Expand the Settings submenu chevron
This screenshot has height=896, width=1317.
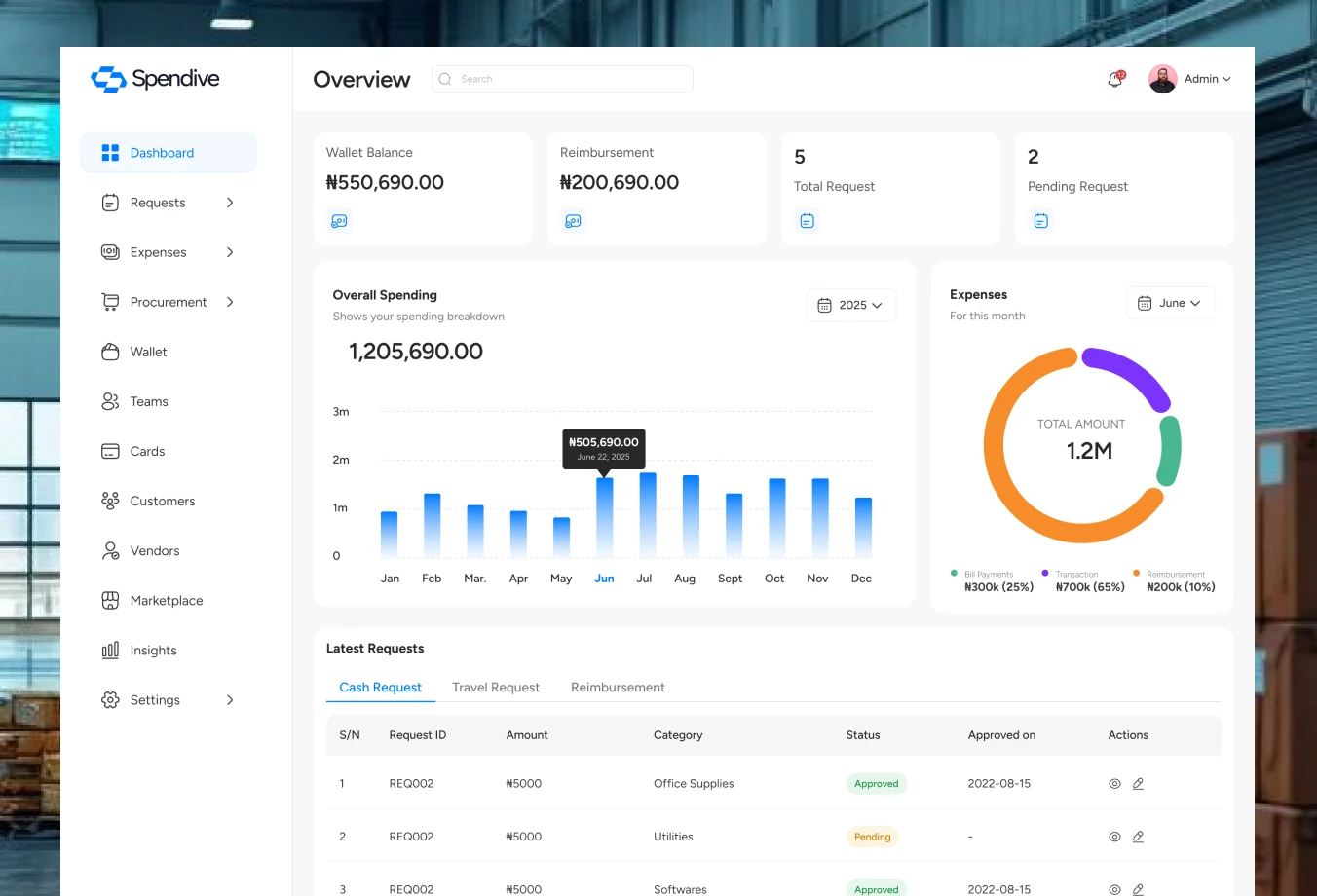pyautogui.click(x=230, y=700)
